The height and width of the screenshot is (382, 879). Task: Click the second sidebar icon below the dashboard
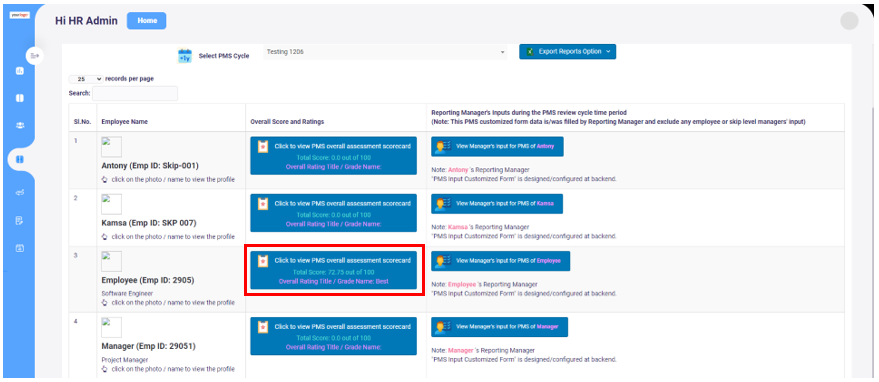[20, 98]
